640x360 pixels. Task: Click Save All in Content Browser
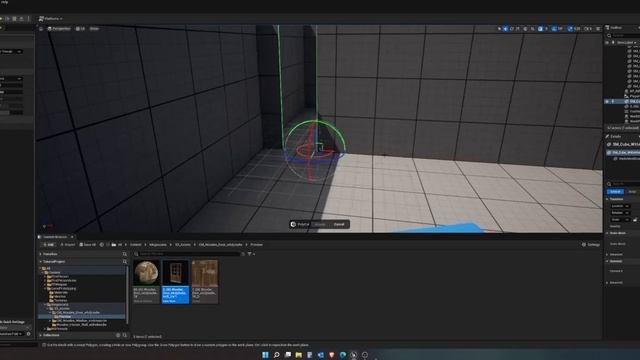(88, 244)
